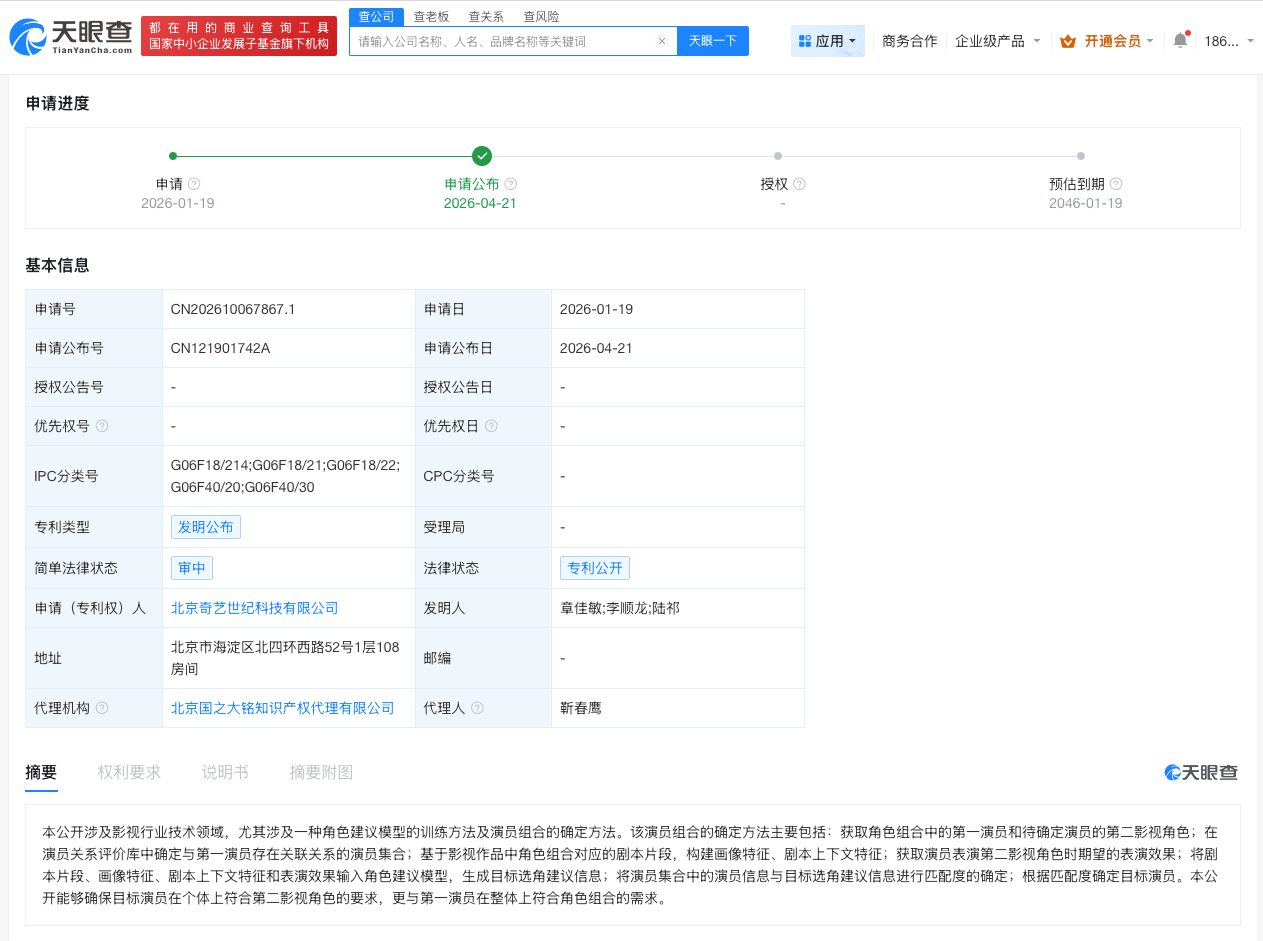
Task: Open the 北京奇艺世纪科技有限公司 company link
Action: [x=255, y=607]
